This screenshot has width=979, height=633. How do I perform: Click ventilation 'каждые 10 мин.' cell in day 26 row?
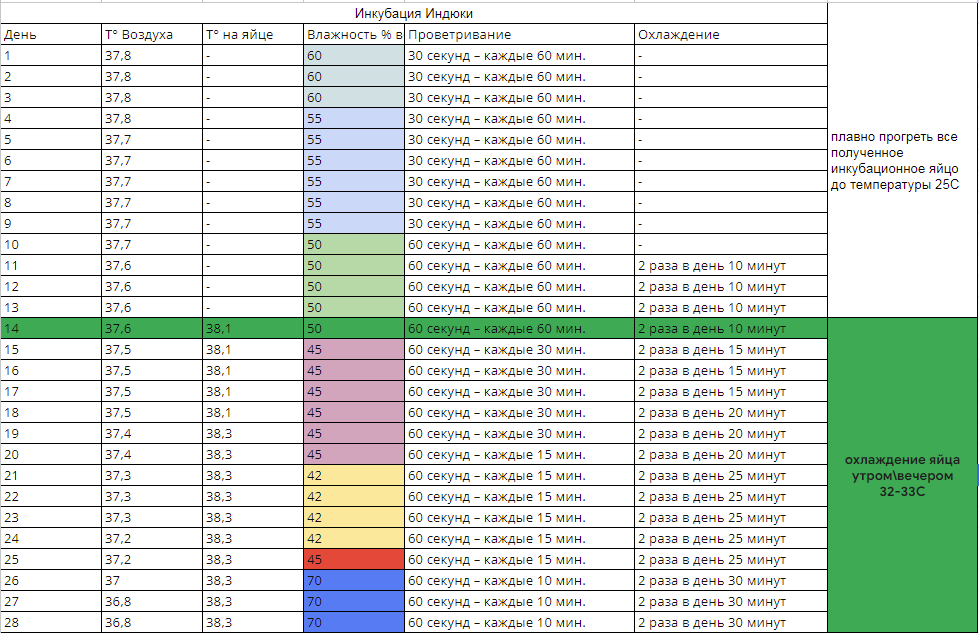(x=519, y=581)
